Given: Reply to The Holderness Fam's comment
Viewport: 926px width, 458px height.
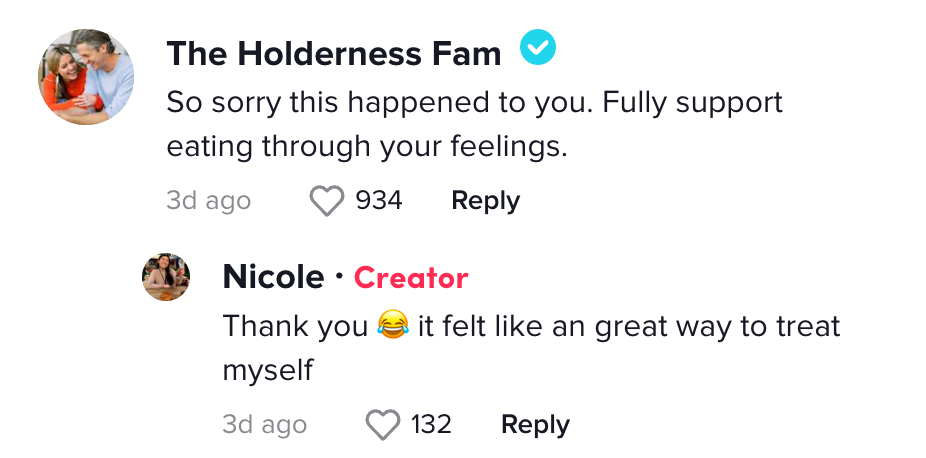Looking at the screenshot, I should [x=485, y=201].
